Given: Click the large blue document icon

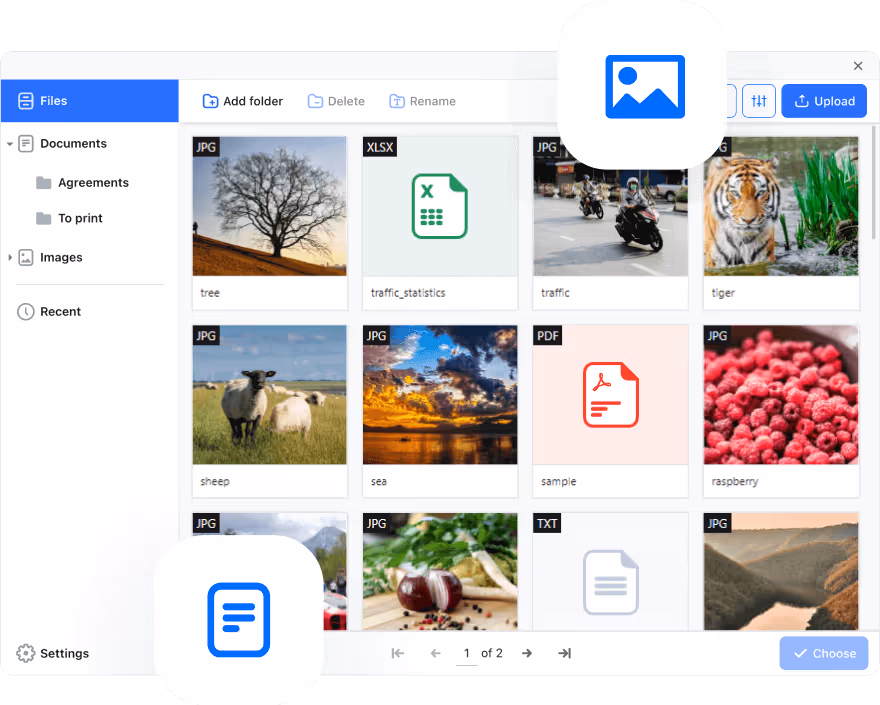Looking at the screenshot, I should [x=238, y=620].
